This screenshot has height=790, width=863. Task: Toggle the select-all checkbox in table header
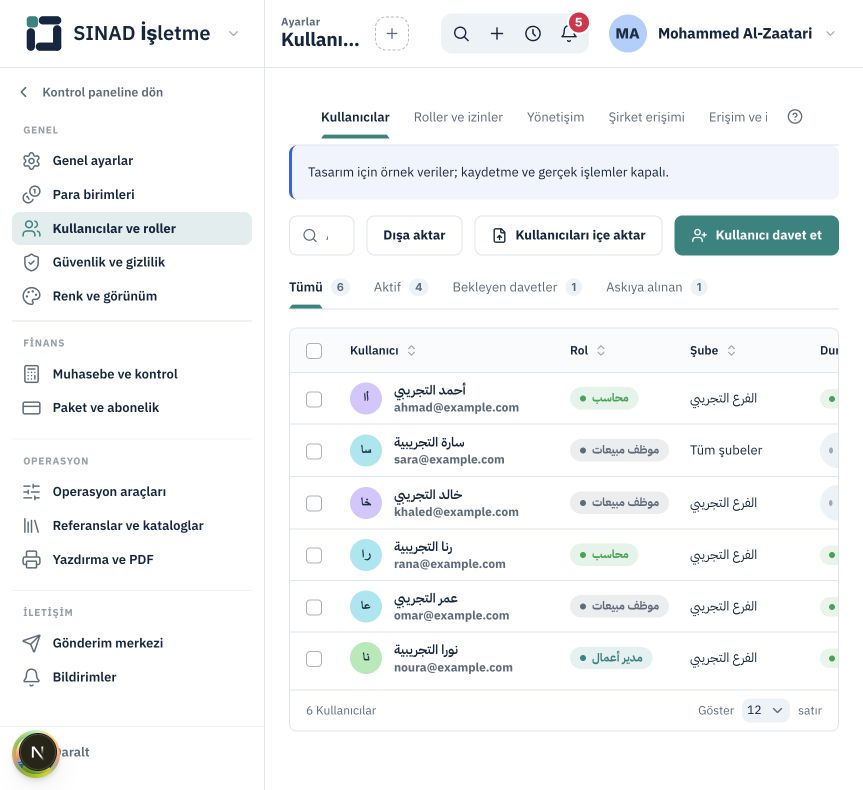[x=314, y=351]
